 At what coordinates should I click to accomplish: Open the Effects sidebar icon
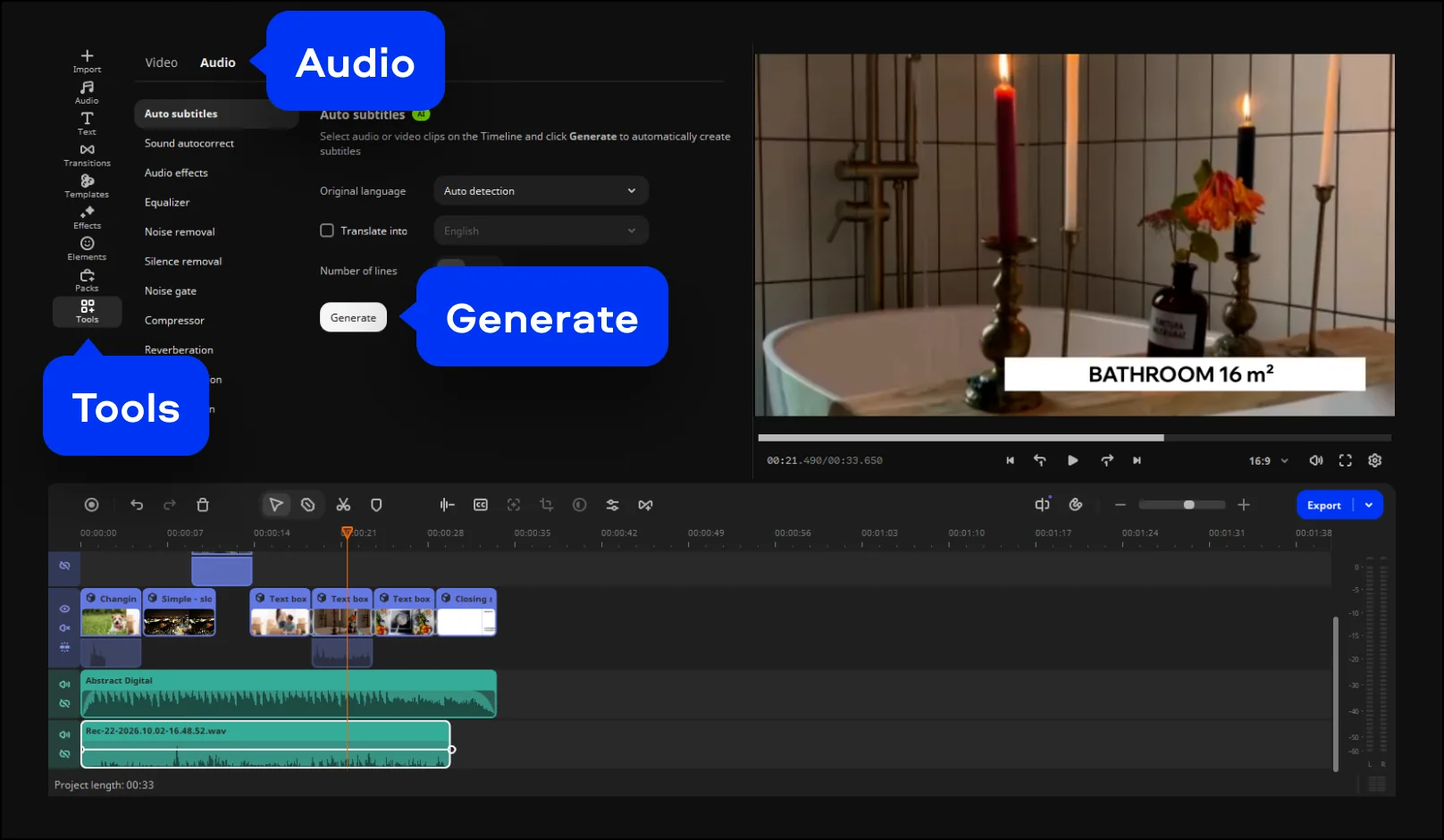(x=87, y=217)
